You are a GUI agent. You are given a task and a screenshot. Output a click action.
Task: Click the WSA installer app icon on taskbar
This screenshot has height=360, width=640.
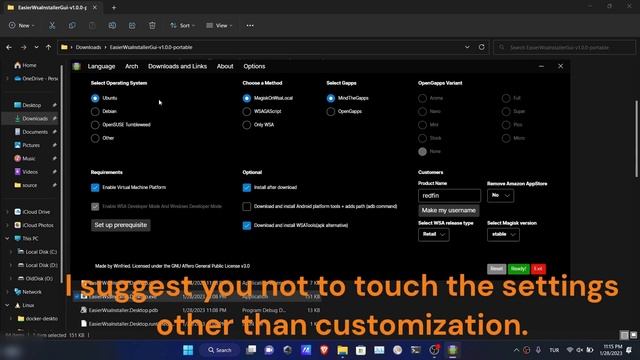[x=452, y=350]
